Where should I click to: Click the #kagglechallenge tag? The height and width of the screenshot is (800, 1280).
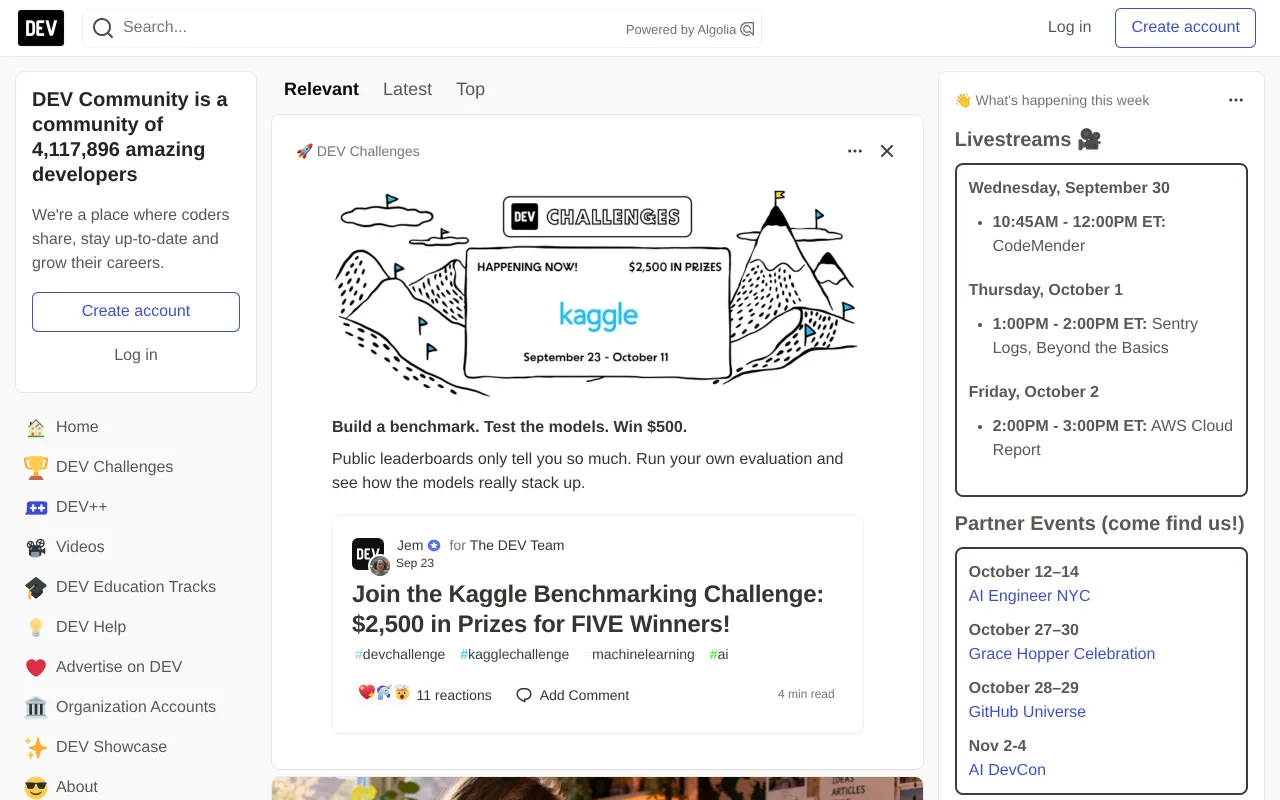click(x=514, y=654)
